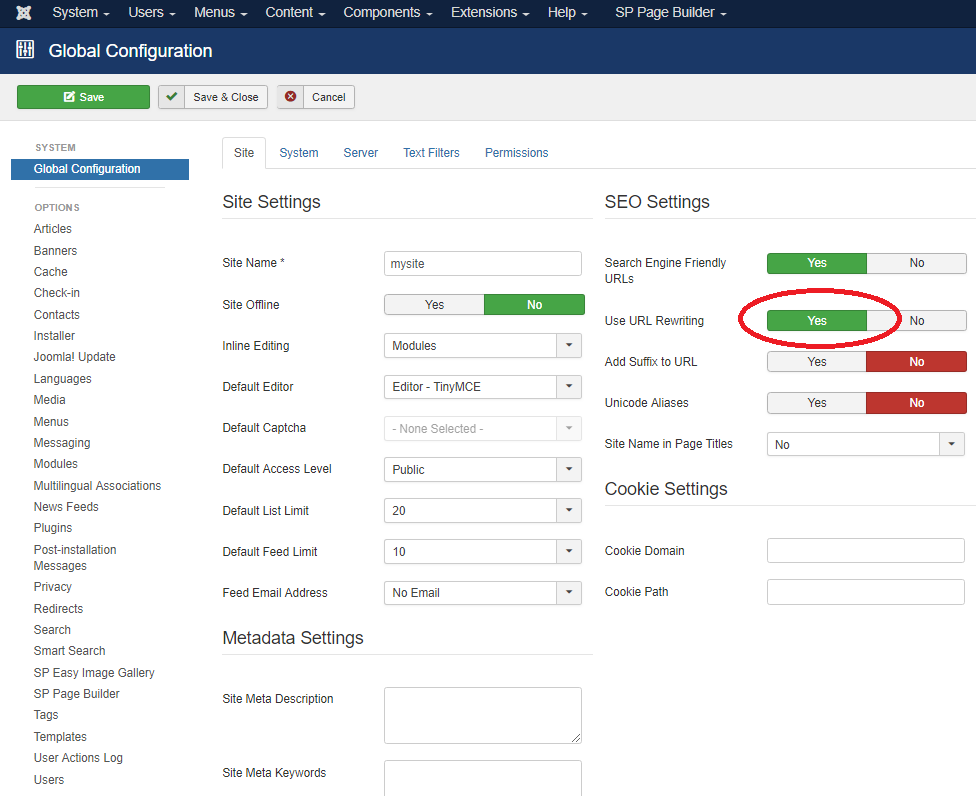976x796 pixels.
Task: Click the red Cancel icon
Action: [x=291, y=97]
